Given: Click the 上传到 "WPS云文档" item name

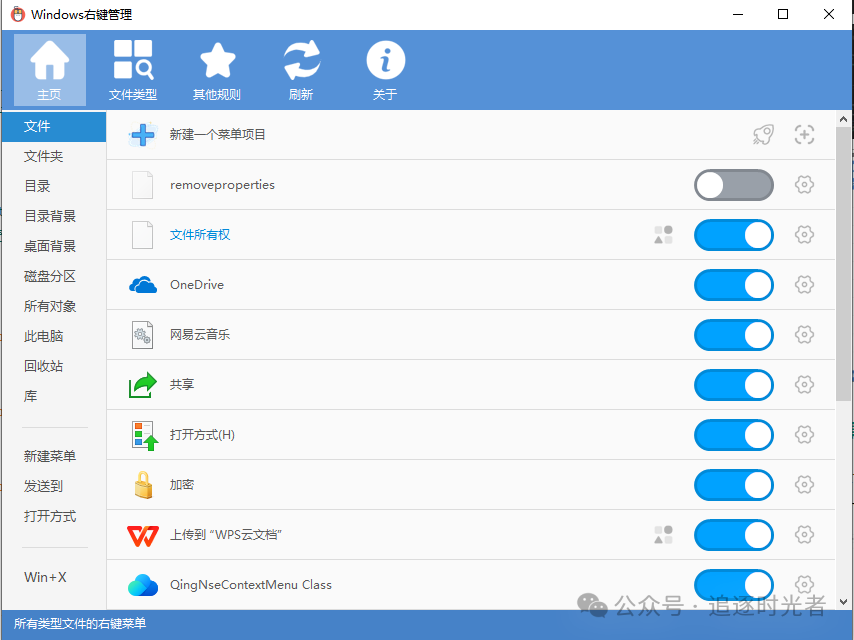Looking at the screenshot, I should coord(225,534).
